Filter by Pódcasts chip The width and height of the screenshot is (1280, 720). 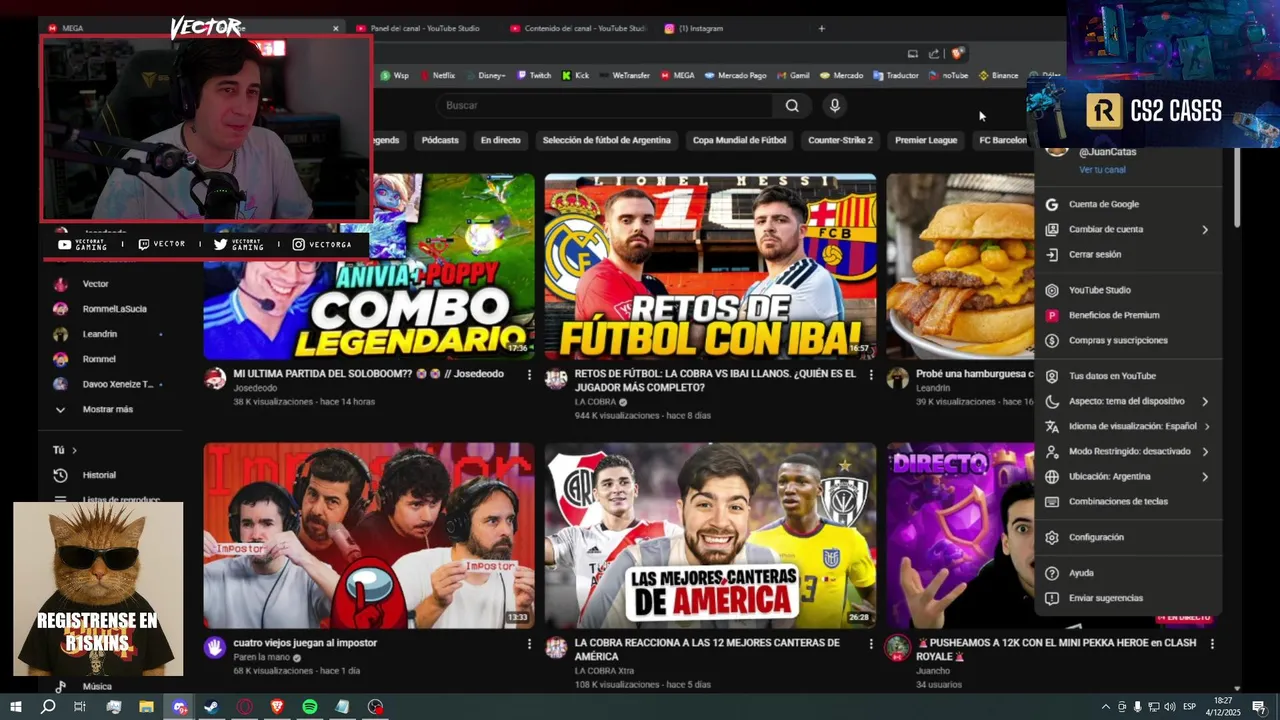click(x=440, y=140)
